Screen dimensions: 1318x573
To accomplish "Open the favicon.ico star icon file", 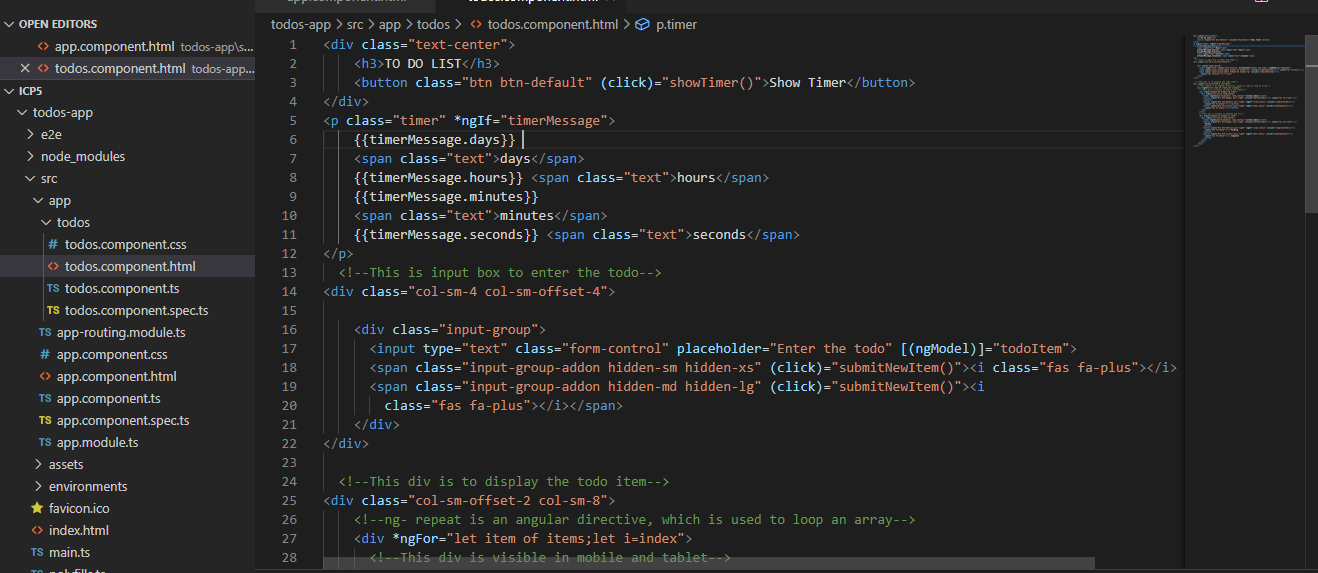I will tap(37, 509).
